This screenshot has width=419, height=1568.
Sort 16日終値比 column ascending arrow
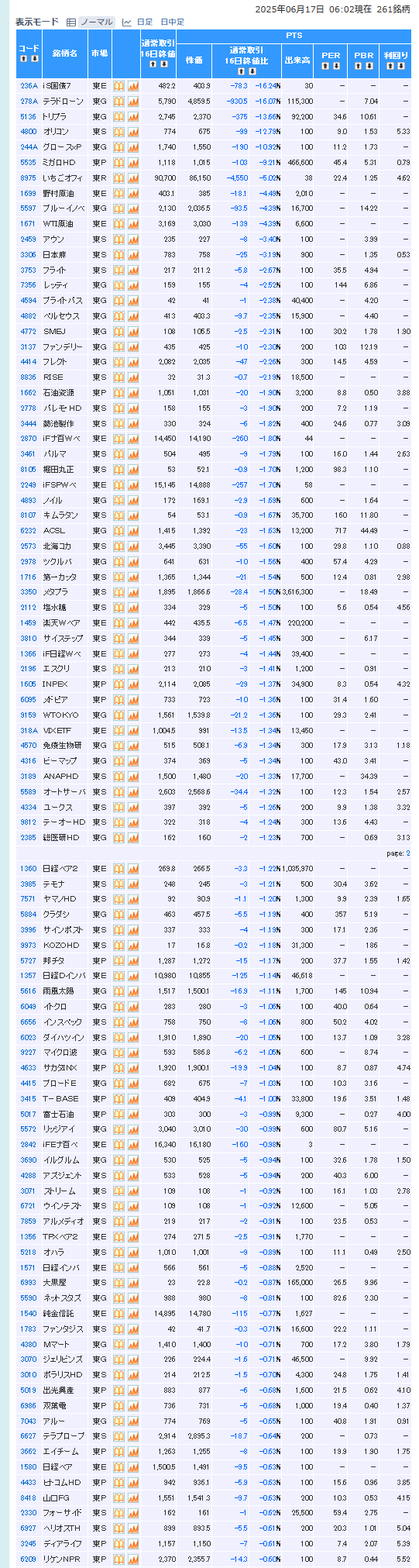242,70
